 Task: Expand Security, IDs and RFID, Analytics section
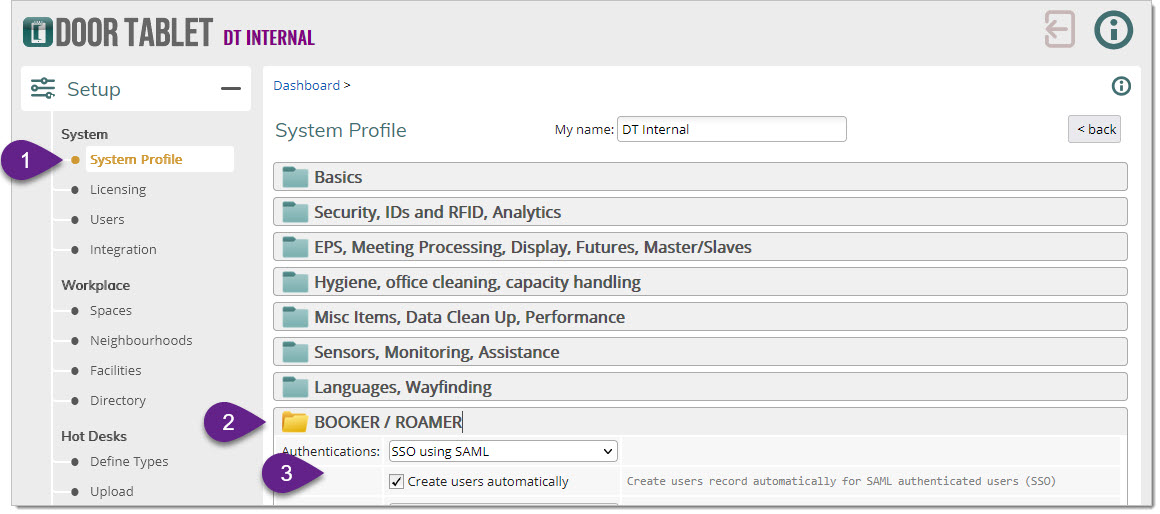coord(437,212)
